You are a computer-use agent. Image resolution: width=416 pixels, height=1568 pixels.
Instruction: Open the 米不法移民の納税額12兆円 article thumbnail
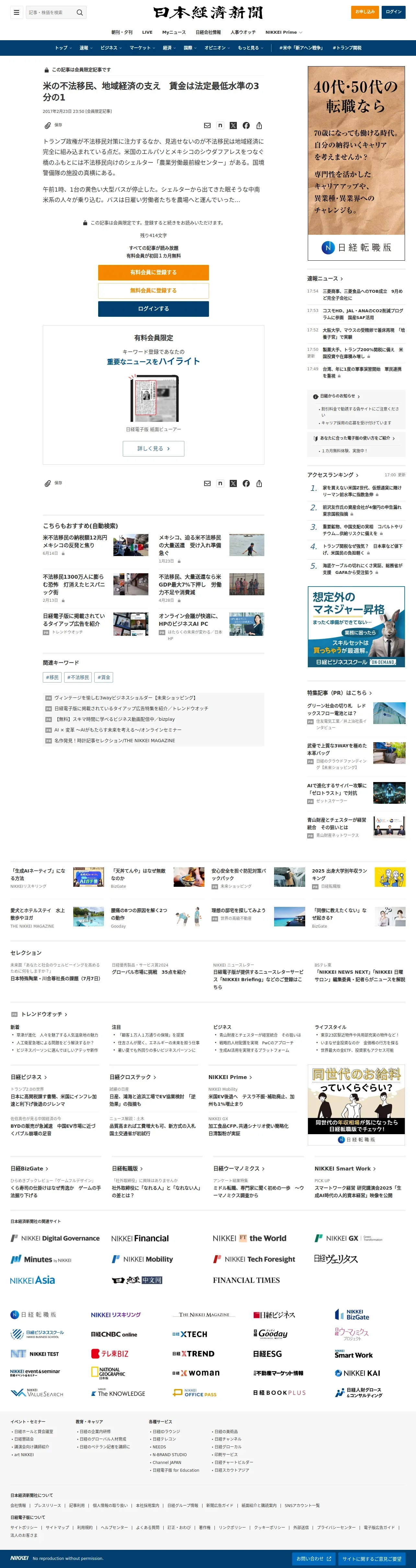[131, 545]
